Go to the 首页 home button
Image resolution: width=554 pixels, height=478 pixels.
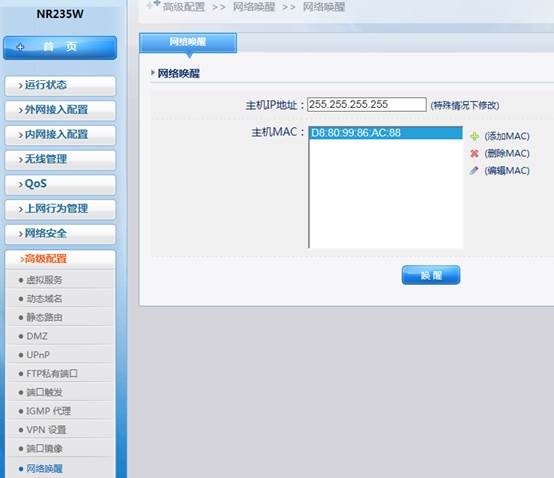60,47
